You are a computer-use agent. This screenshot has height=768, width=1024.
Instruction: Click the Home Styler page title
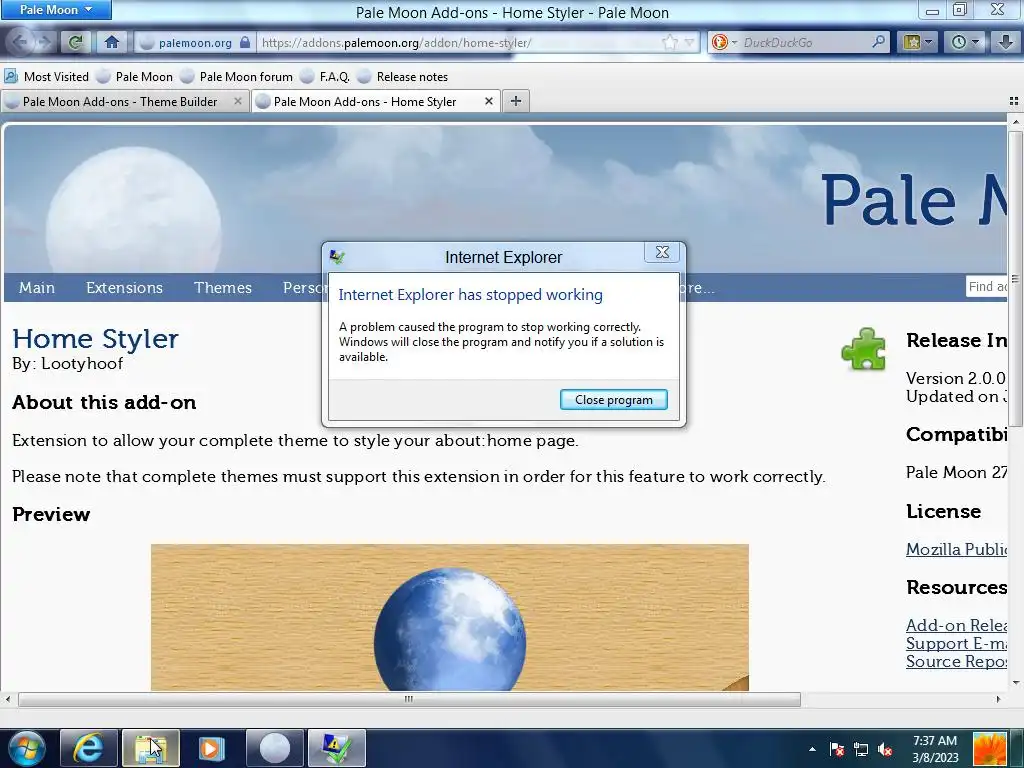point(95,339)
